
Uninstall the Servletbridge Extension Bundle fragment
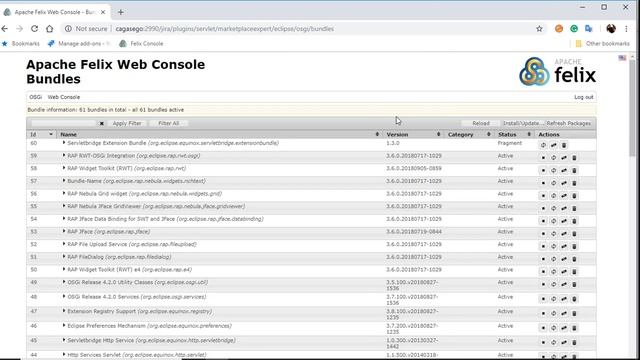564,145
